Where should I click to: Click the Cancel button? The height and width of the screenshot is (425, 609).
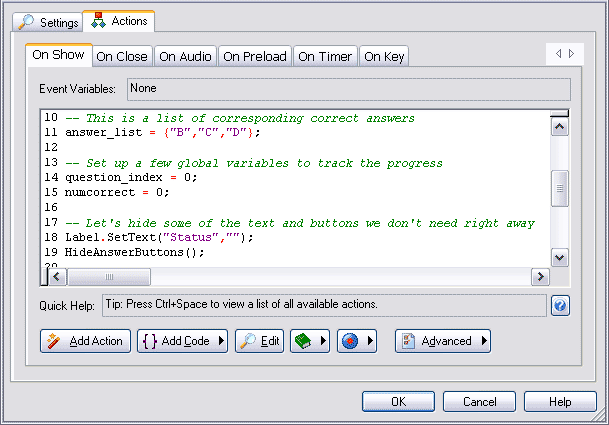(x=479, y=401)
